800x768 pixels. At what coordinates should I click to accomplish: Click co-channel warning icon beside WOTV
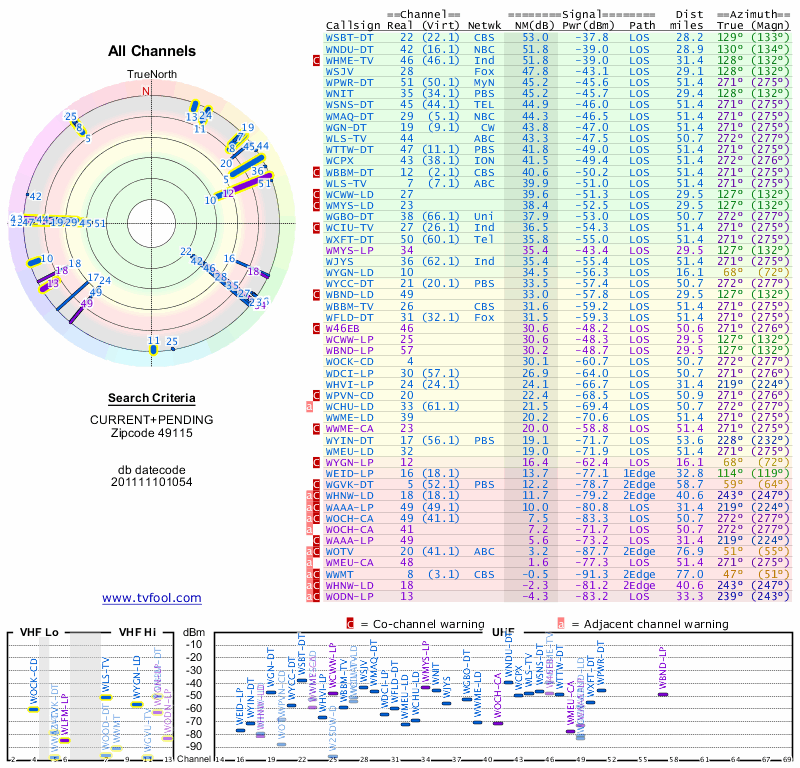[x=316, y=552]
